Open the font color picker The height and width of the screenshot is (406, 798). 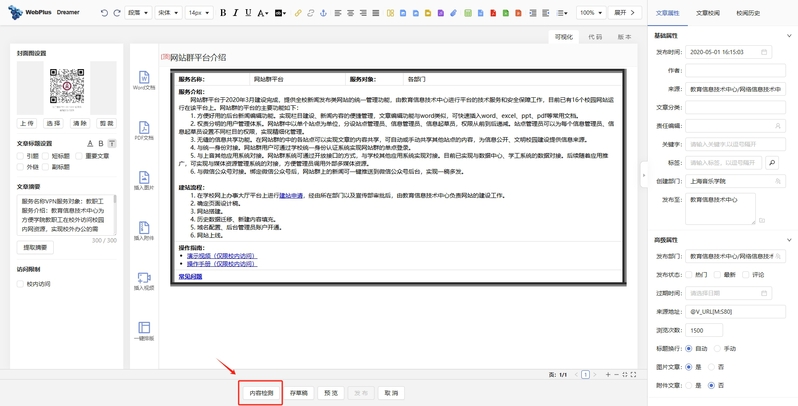[263, 13]
